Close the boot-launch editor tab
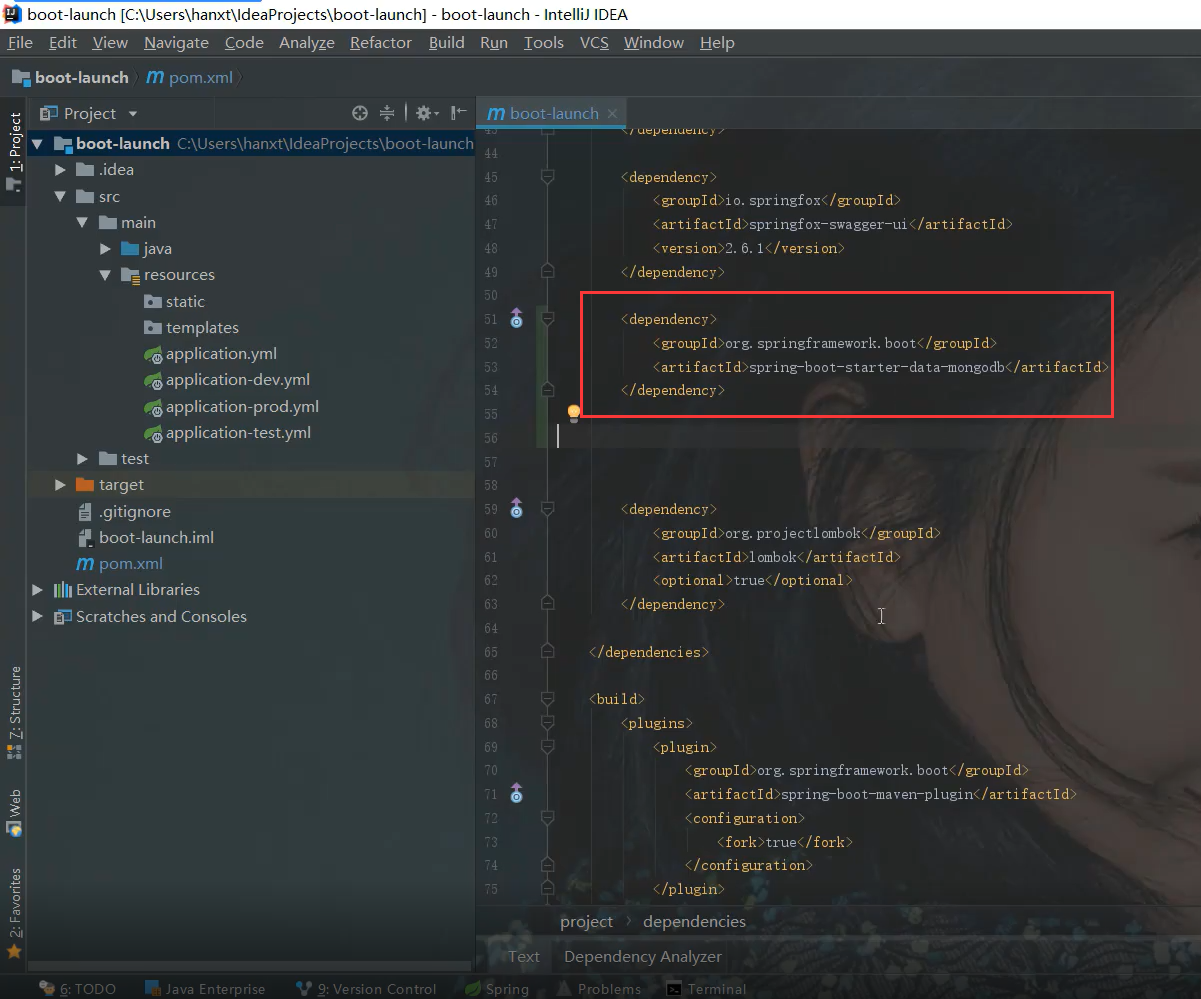This screenshot has height=999, width=1201. (613, 113)
